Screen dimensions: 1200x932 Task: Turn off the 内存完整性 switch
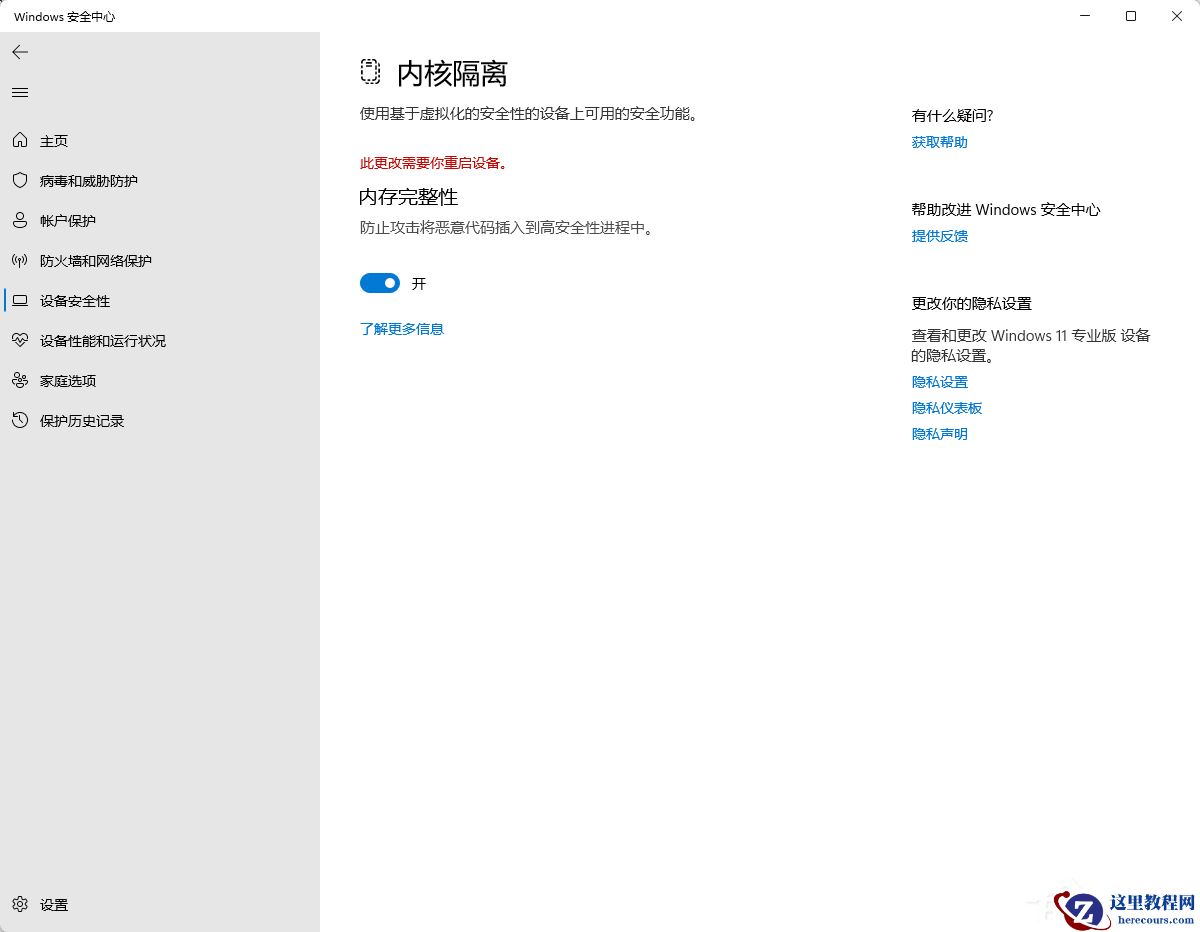click(379, 283)
